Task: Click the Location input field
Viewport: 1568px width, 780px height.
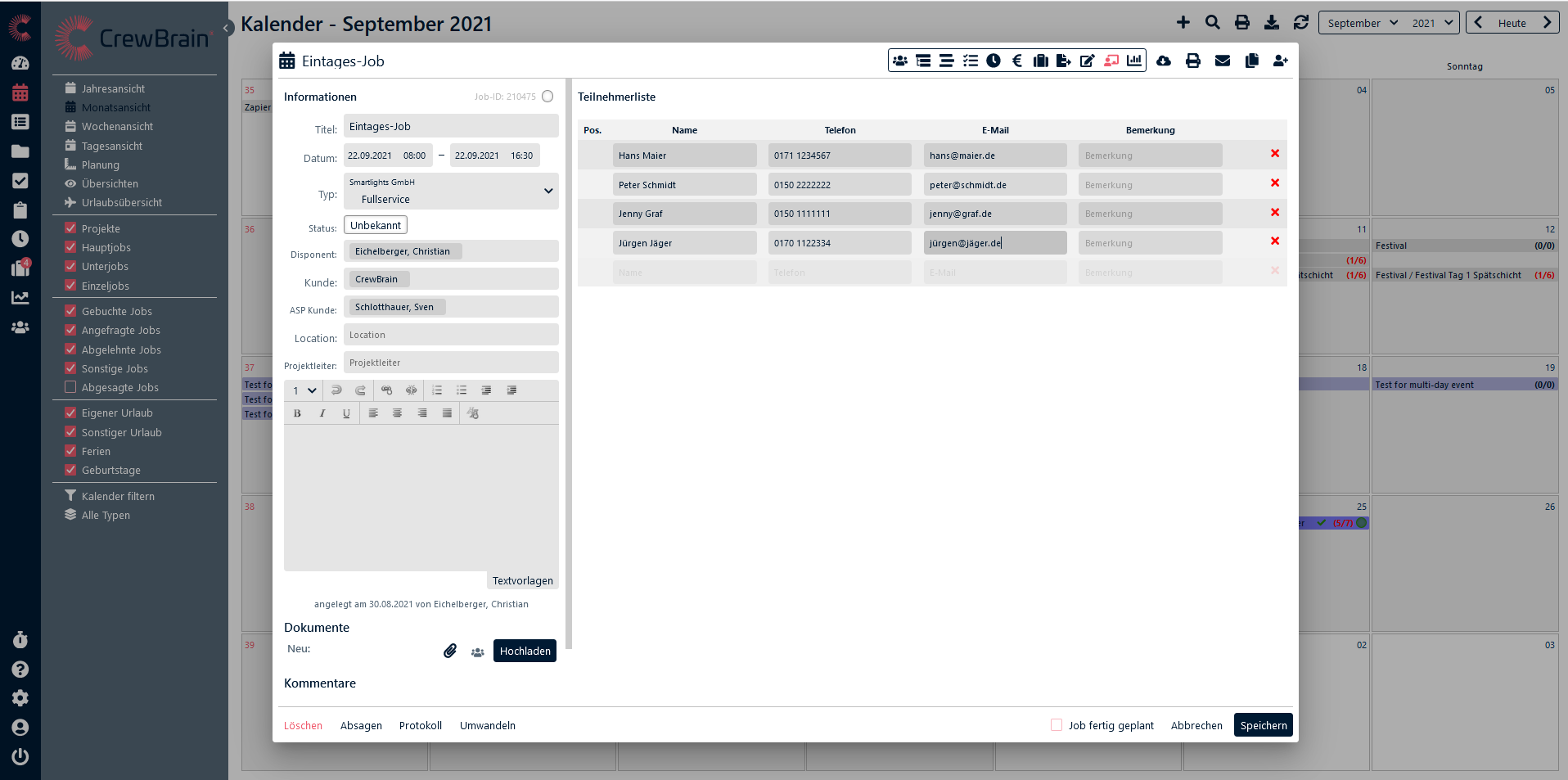Action: click(x=451, y=335)
